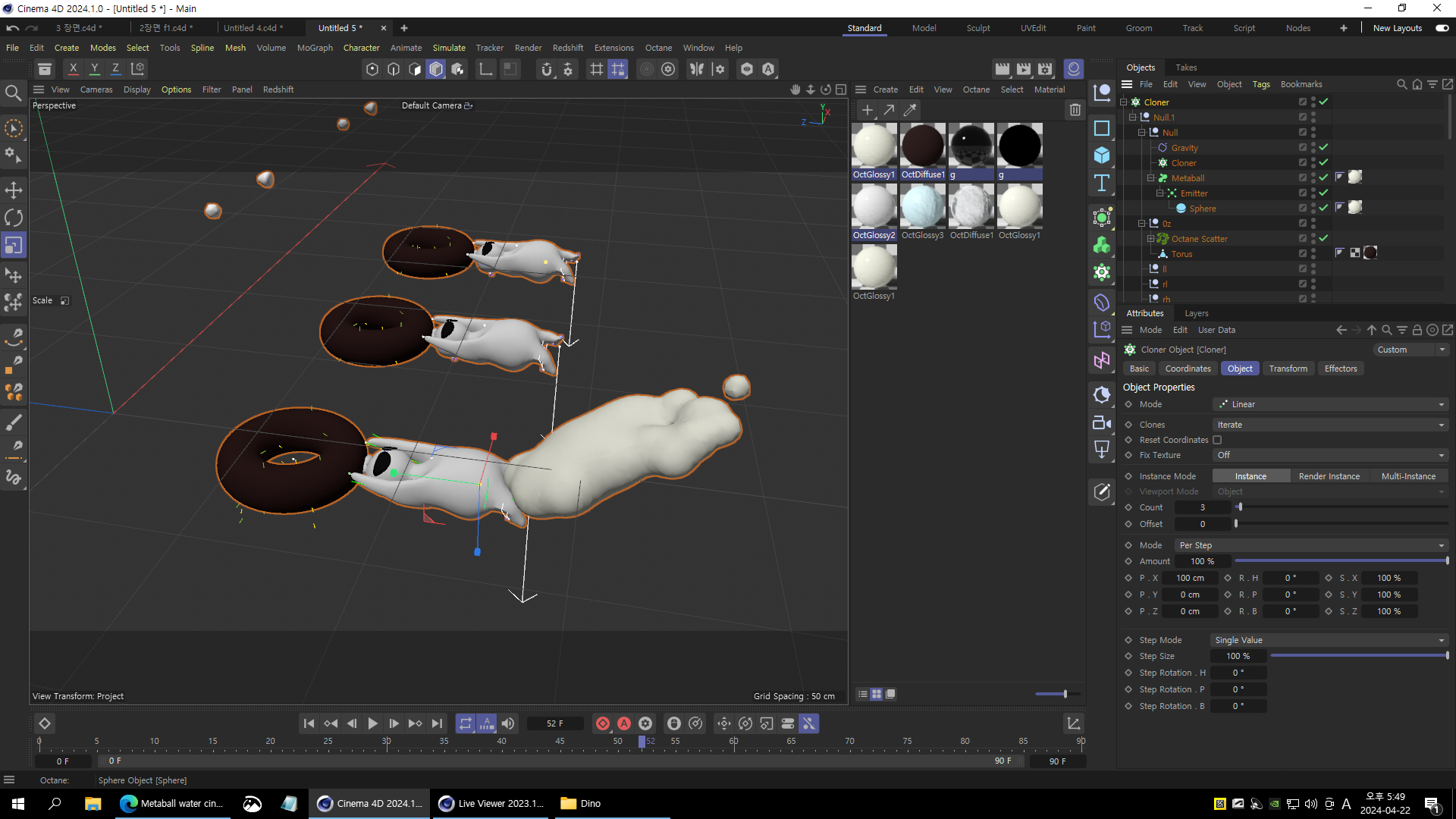Select the Scale tool in left toolbar
The width and height of the screenshot is (1456, 819).
[14, 246]
